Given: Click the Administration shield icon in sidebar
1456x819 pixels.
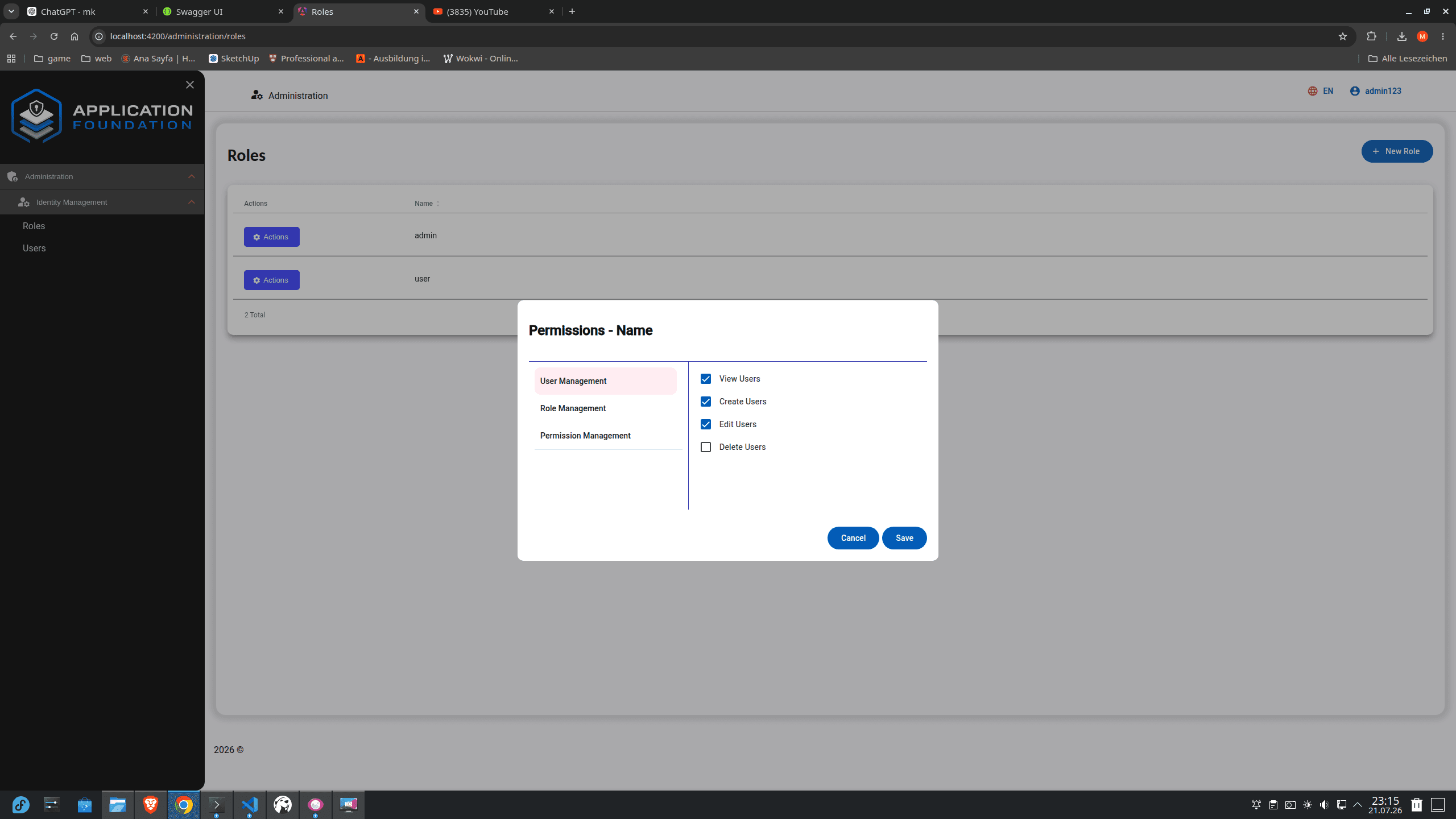Looking at the screenshot, I should click(13, 176).
